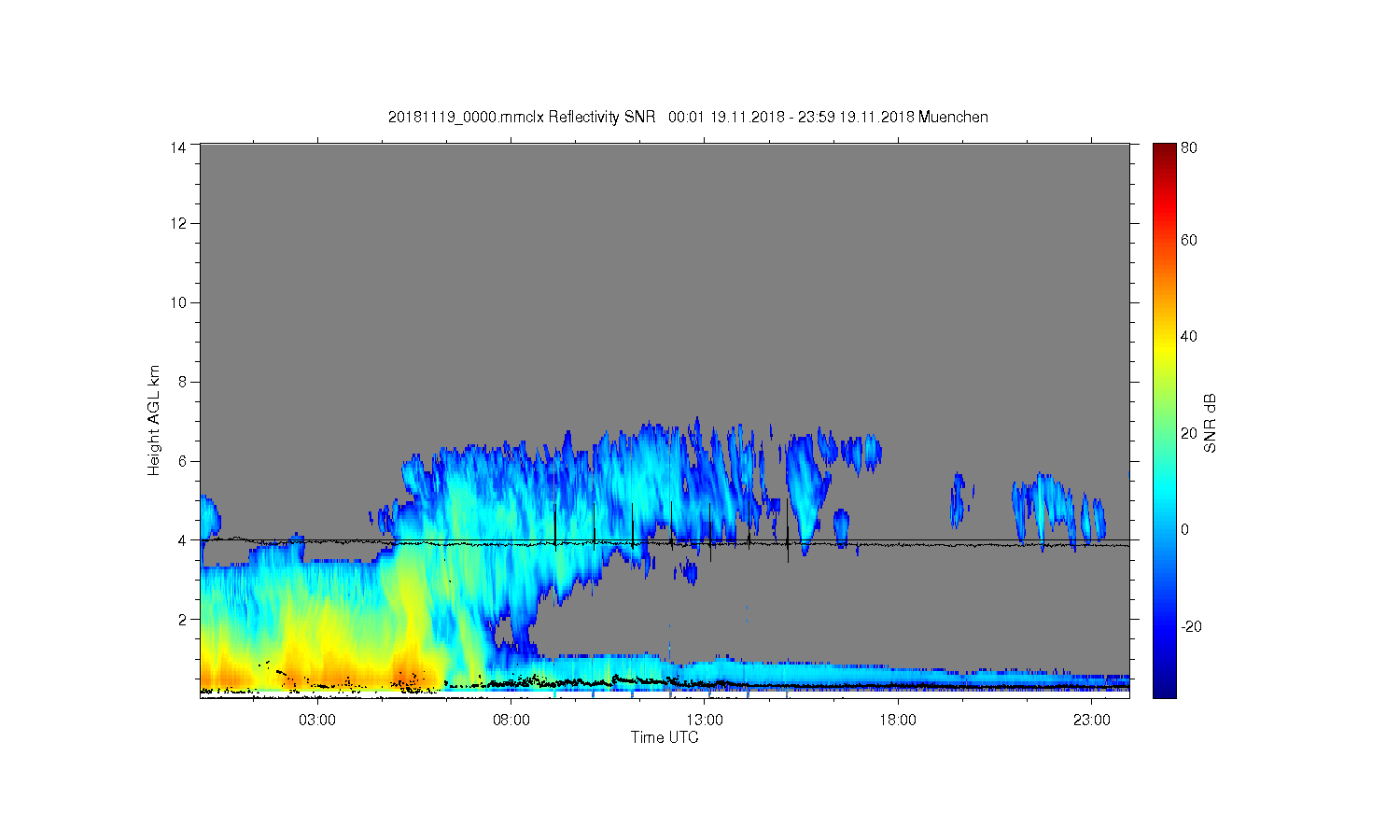
Task: Click the colorbar value 80
Action: pyautogui.click(x=1189, y=147)
